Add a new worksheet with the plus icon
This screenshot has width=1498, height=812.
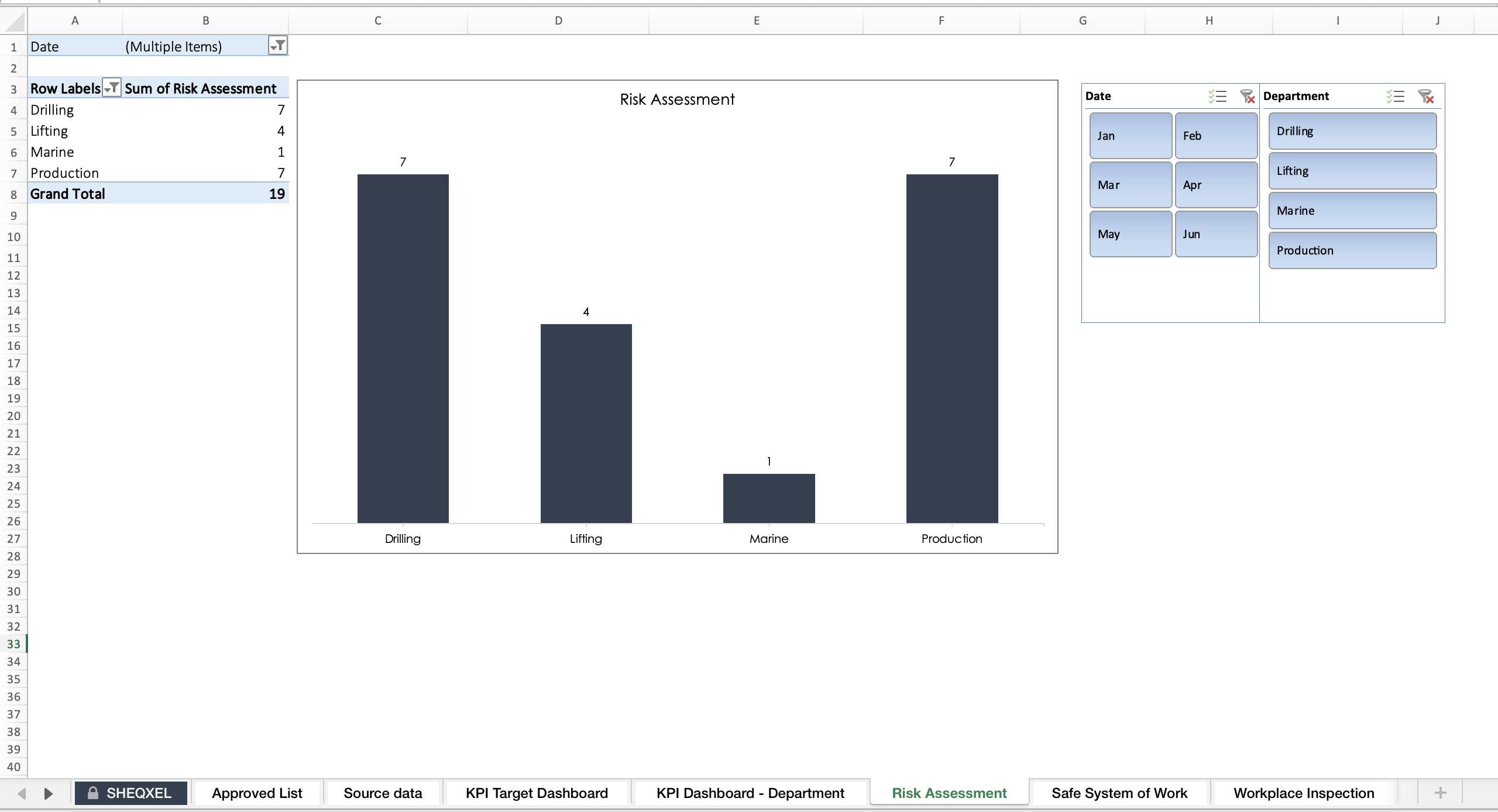[1440, 793]
